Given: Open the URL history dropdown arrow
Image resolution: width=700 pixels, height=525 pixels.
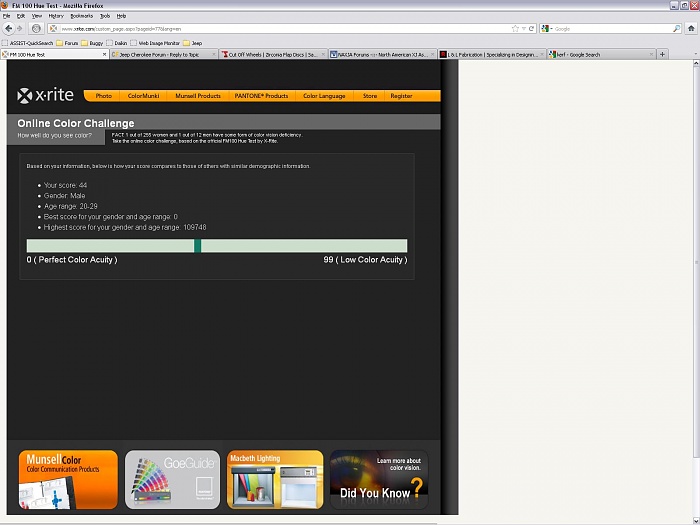Looking at the screenshot, I should (524, 29).
